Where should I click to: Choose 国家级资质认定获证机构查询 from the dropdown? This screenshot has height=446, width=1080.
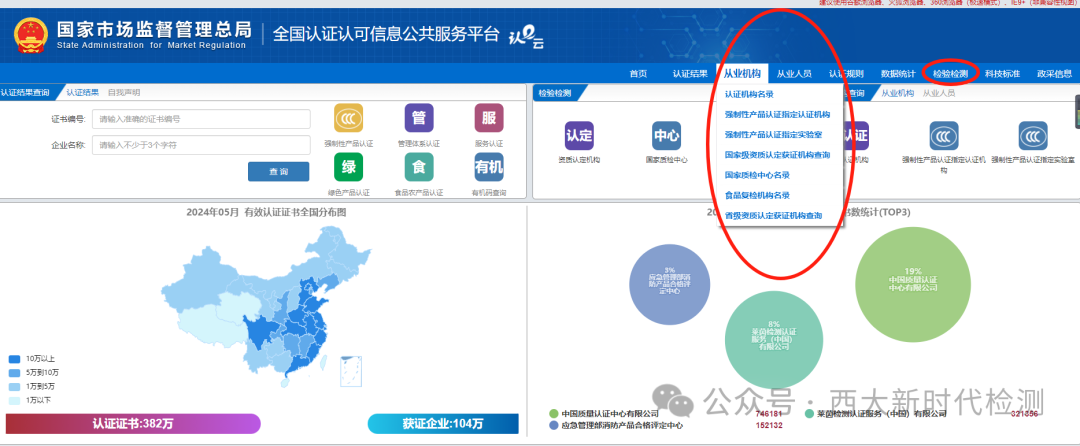coord(777,155)
